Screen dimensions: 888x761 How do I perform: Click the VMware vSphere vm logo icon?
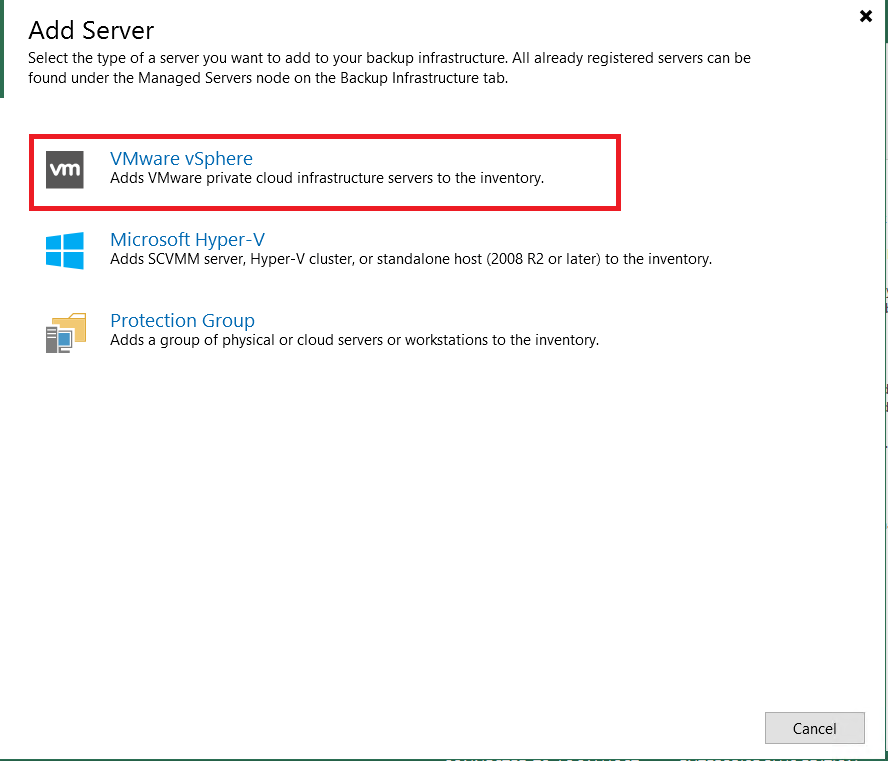(65, 169)
